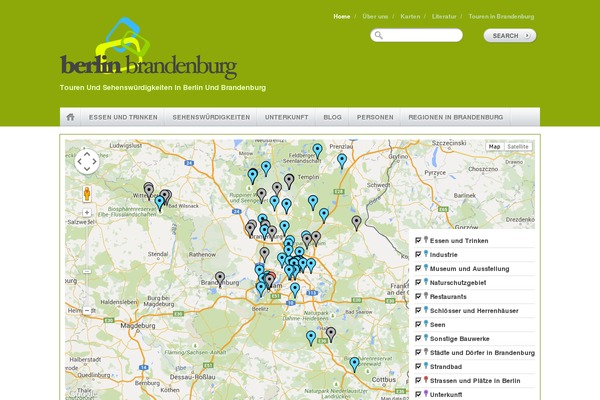This screenshot has height=400, width=600.
Task: Click the blue pin icon beside Industrie
Action: 426,254
